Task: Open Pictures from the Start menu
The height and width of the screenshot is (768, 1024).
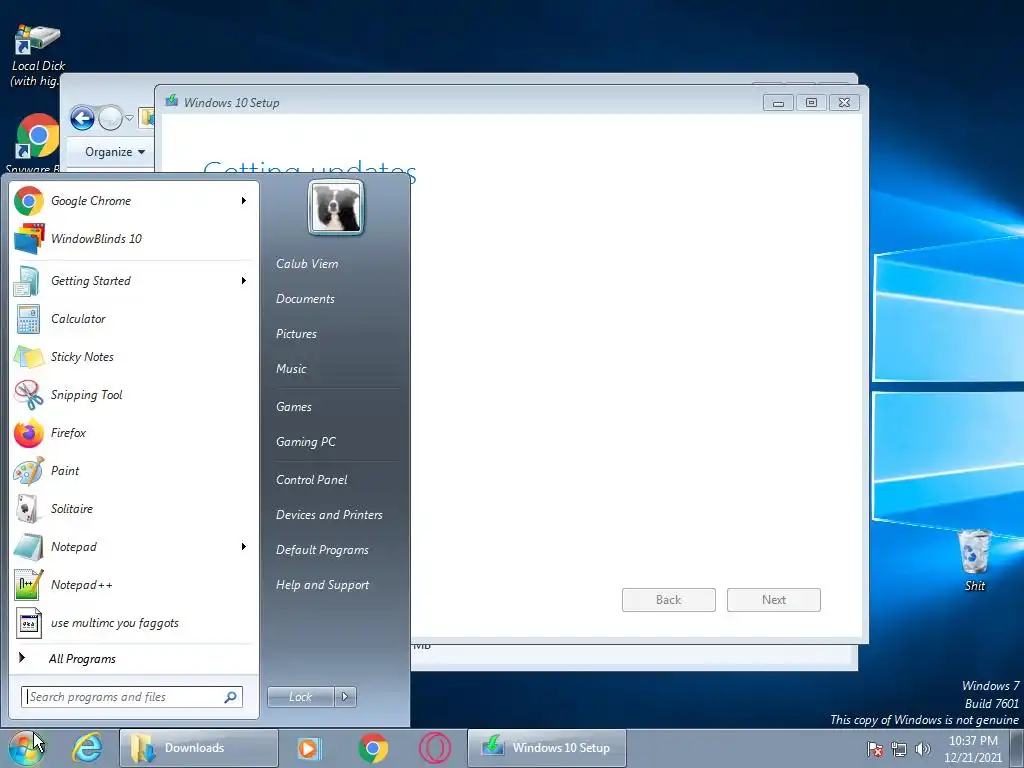Action: tap(296, 334)
